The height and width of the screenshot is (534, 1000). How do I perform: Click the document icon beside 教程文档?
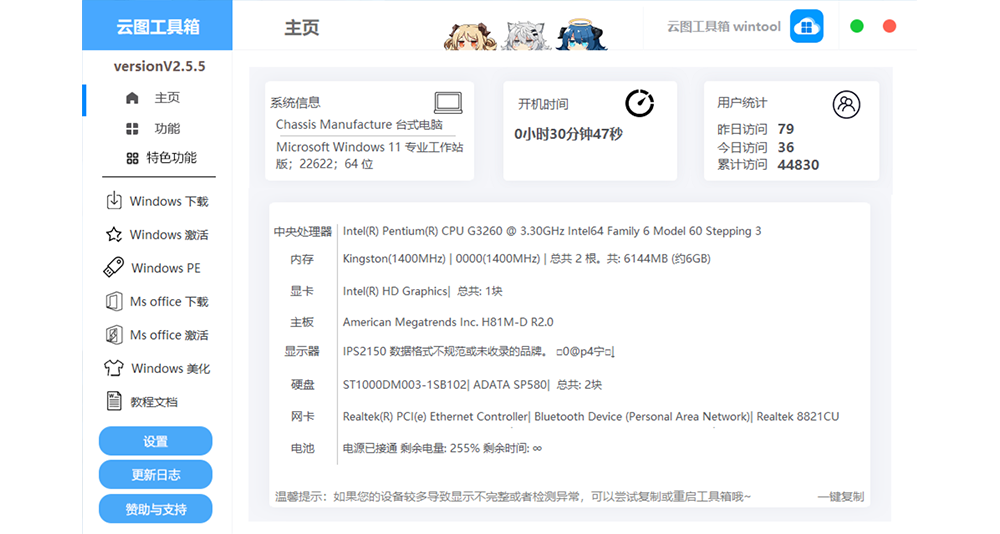(114, 401)
